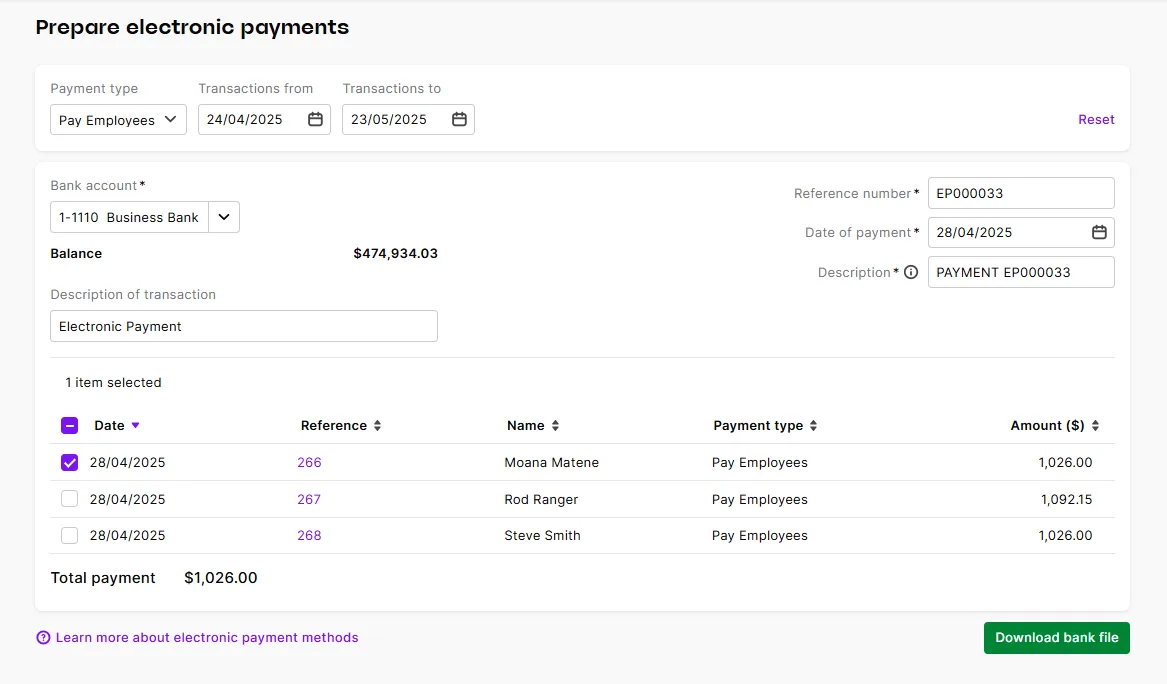
Task: Open the Payment type dropdown
Action: tap(117, 119)
